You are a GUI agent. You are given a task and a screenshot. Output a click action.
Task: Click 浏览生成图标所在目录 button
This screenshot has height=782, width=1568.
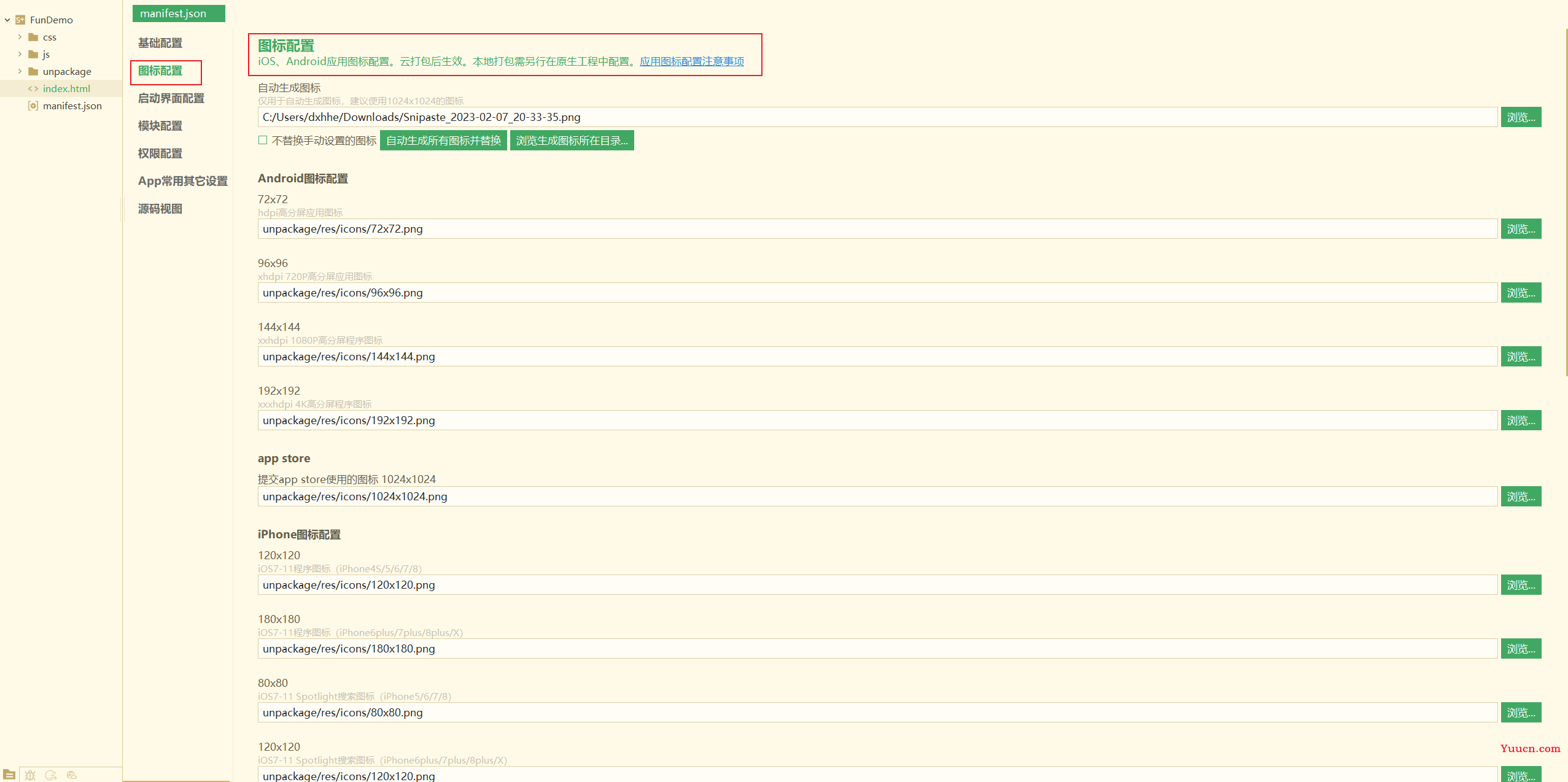[x=572, y=141]
